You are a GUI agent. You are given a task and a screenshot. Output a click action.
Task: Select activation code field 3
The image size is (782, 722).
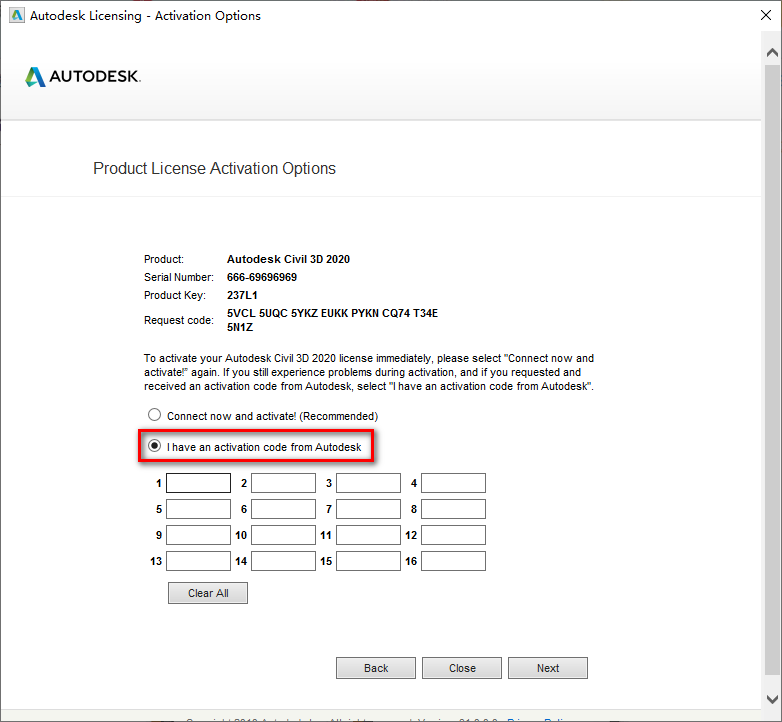[368, 484]
